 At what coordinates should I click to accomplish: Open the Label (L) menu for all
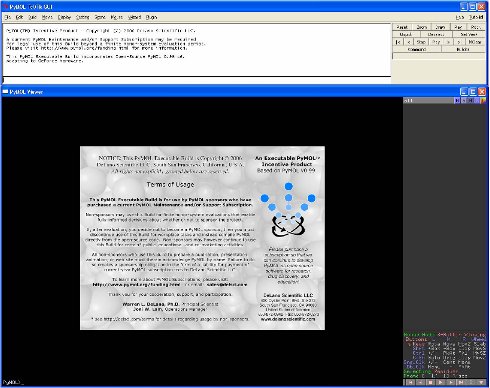pyautogui.click(x=476, y=100)
